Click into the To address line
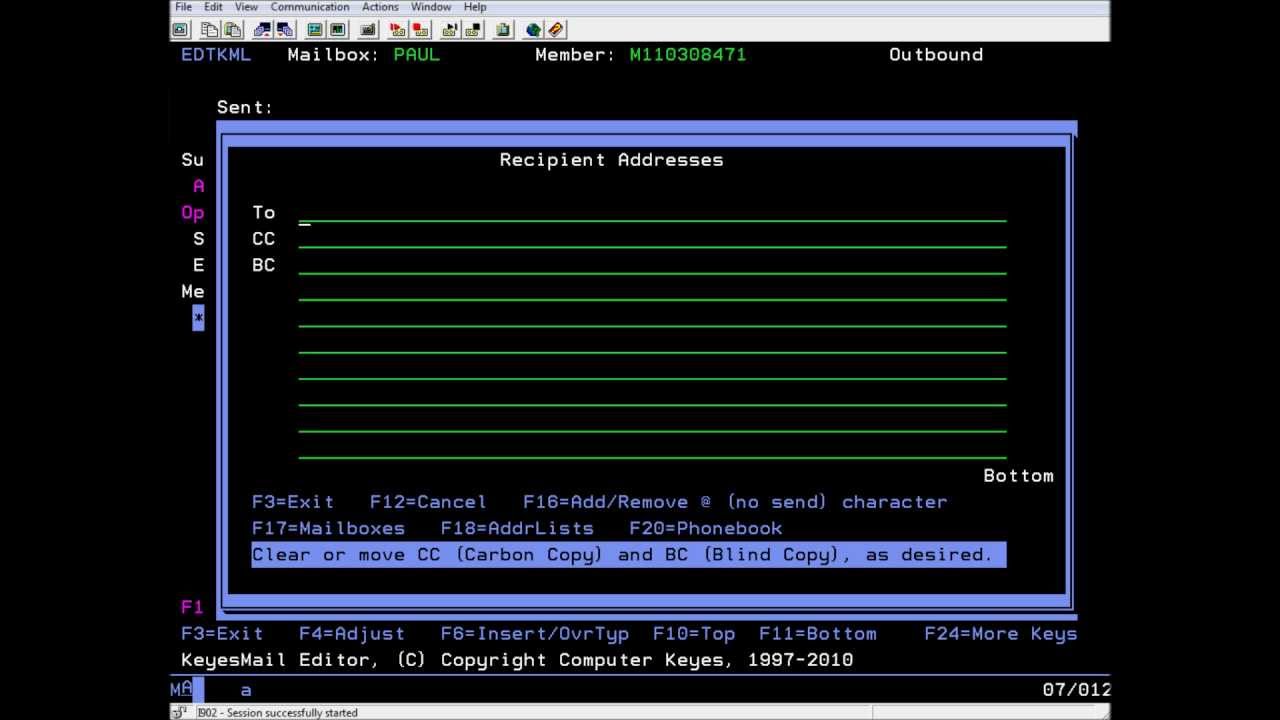The height and width of the screenshot is (720, 1280). (x=652, y=212)
